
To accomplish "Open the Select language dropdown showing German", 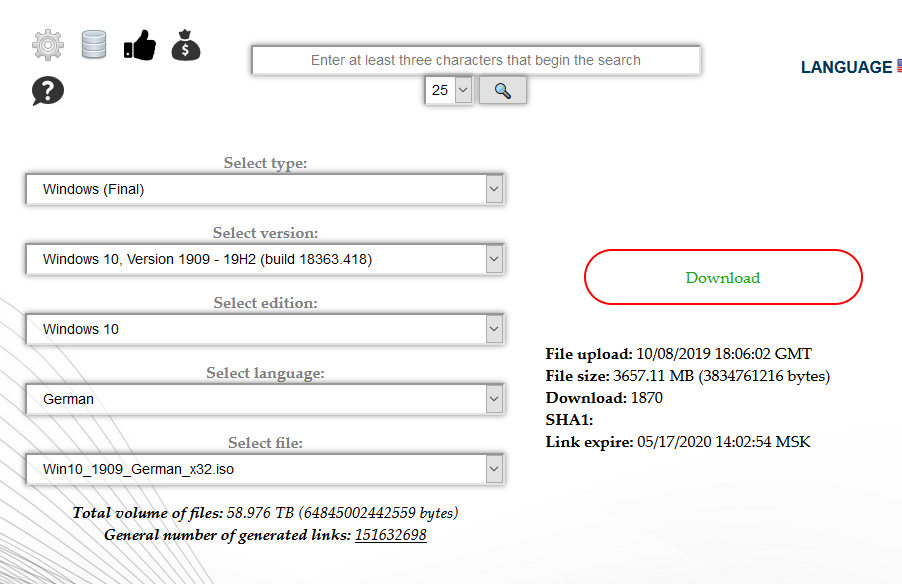I will coord(265,399).
